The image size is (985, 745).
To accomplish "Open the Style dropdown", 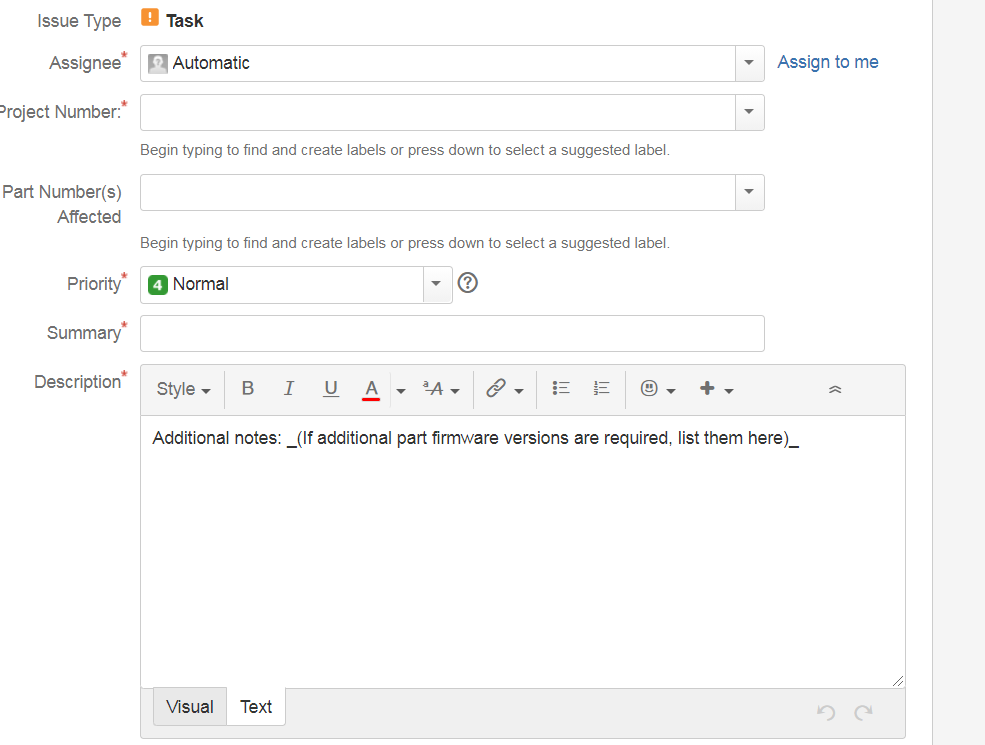I will click(x=183, y=389).
